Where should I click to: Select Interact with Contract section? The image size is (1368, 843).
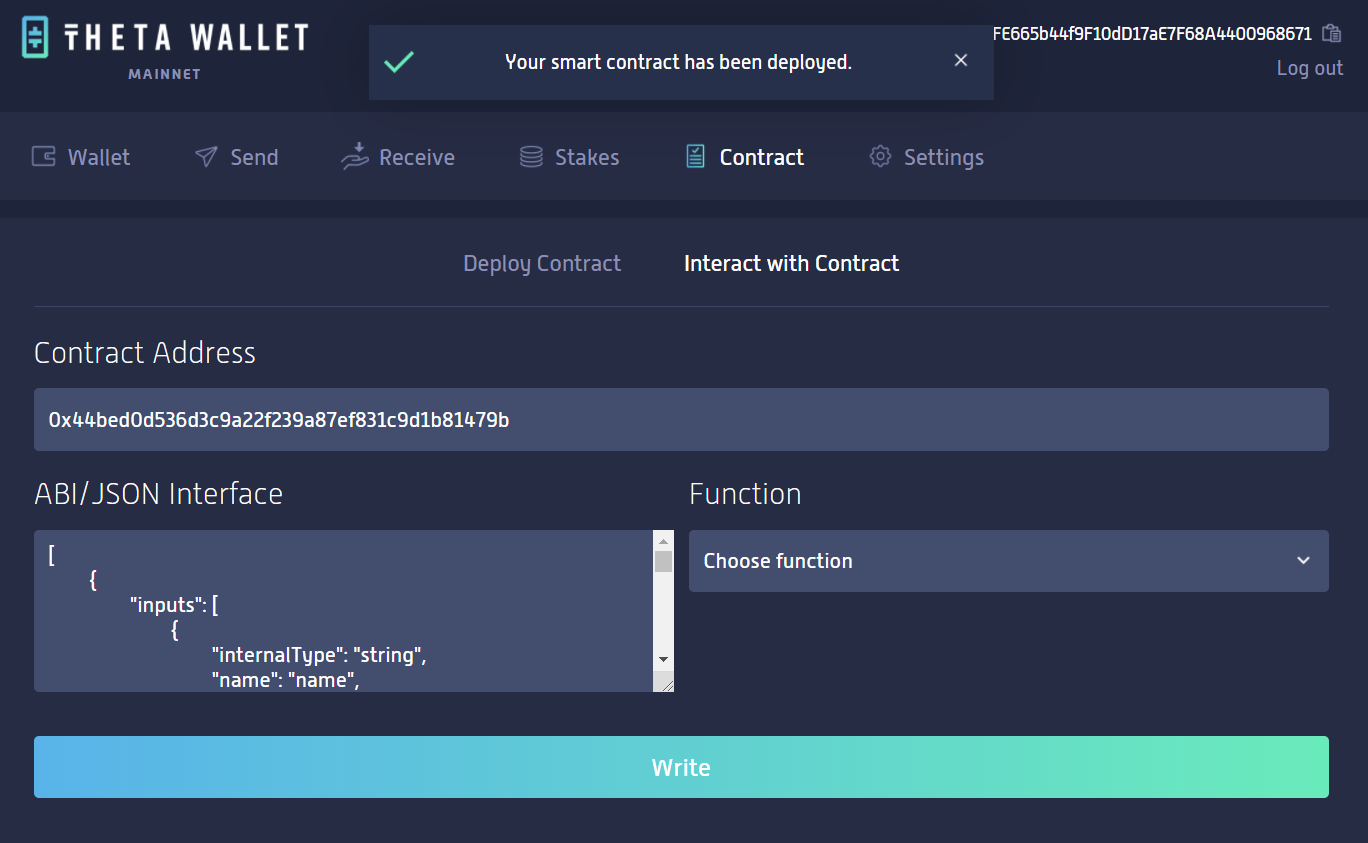pos(792,264)
